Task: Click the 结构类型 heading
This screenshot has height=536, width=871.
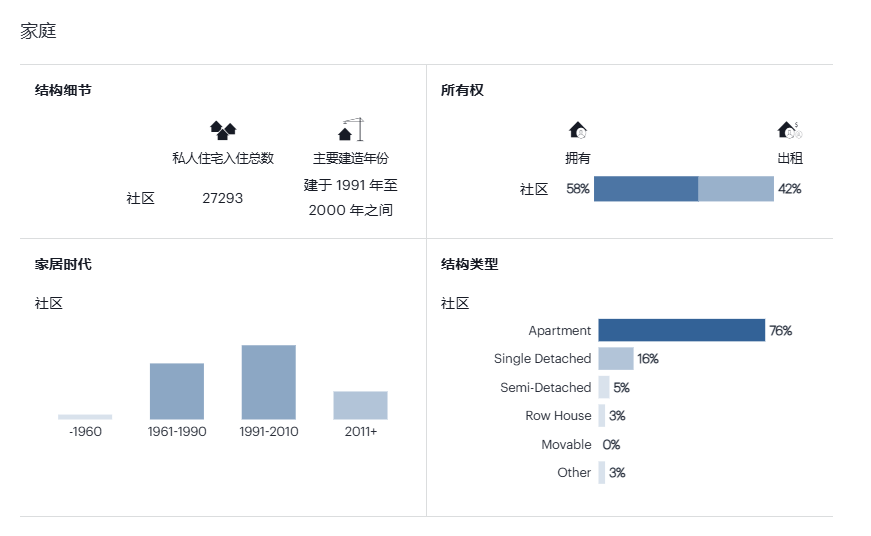Action: 469,264
